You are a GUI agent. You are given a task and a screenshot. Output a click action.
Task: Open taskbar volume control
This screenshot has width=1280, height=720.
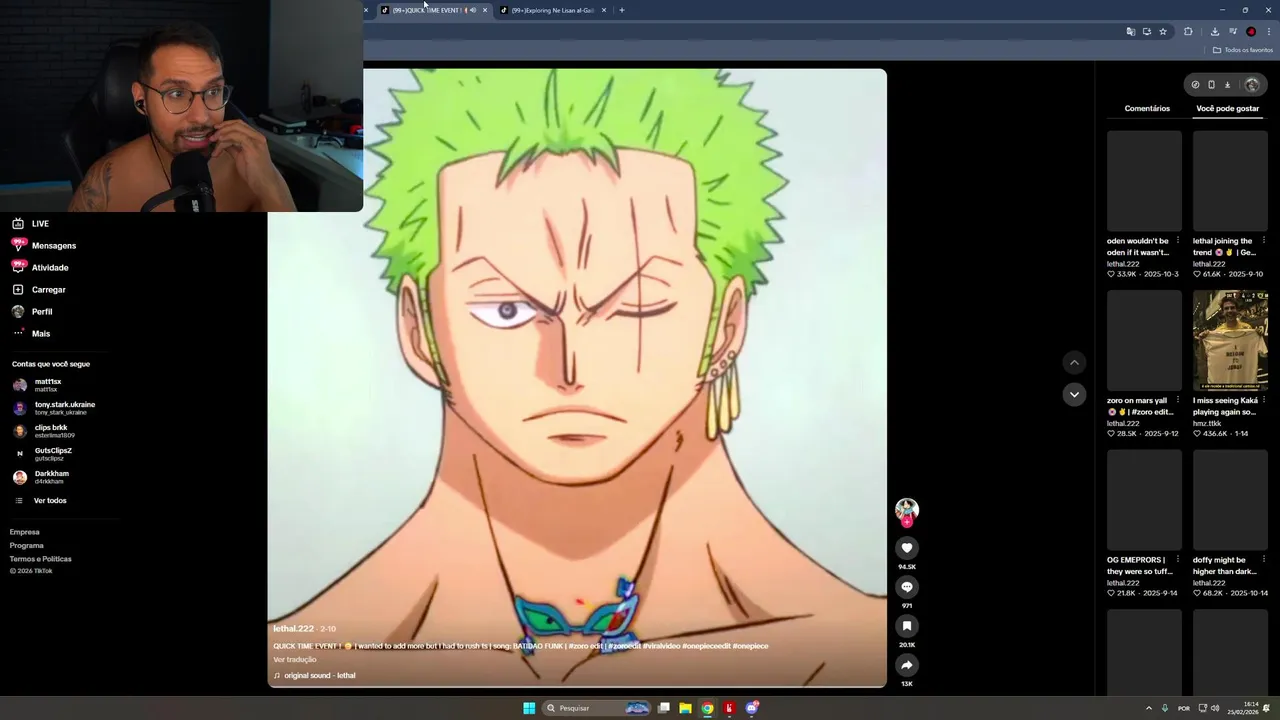tap(1215, 708)
